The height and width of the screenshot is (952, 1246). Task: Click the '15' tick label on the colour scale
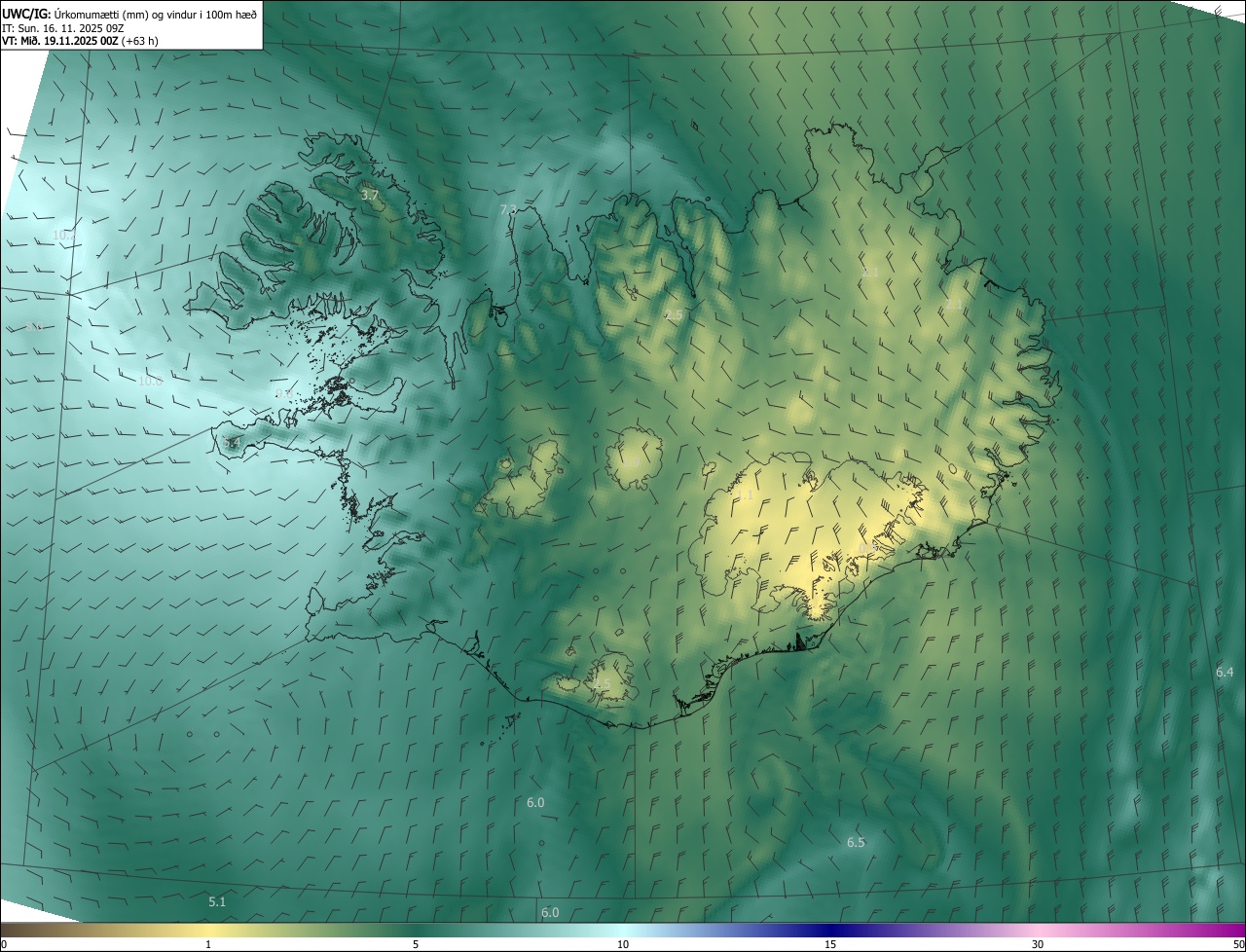pyautogui.click(x=830, y=945)
